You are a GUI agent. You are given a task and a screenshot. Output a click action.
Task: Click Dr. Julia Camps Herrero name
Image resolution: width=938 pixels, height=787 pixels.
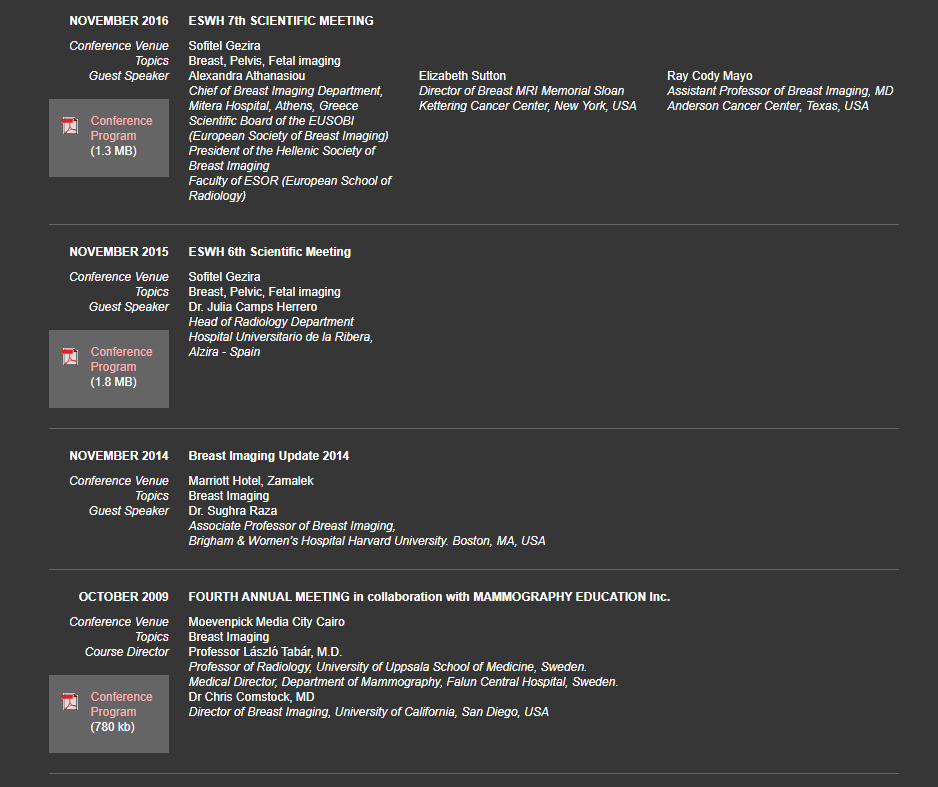pyautogui.click(x=252, y=307)
